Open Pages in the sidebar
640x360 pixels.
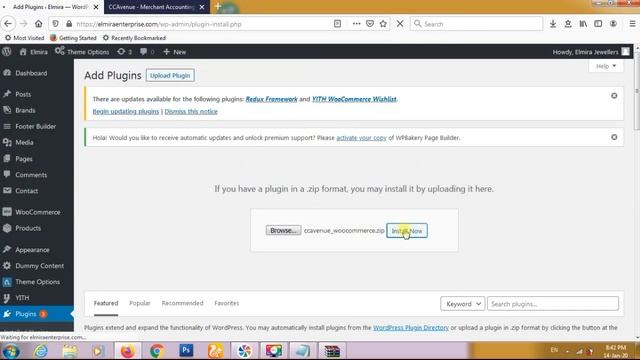point(24,159)
